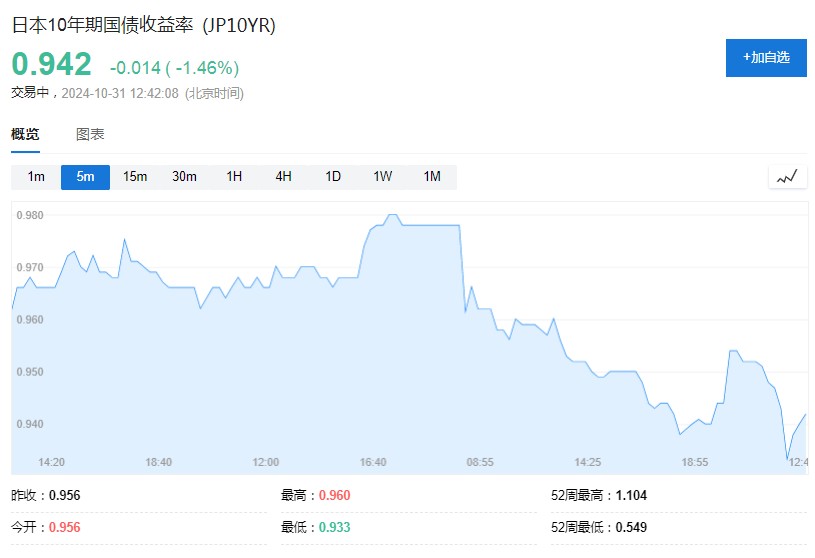Click the 16:40 time label on chart
Screen dimensions: 815x558
(373, 462)
